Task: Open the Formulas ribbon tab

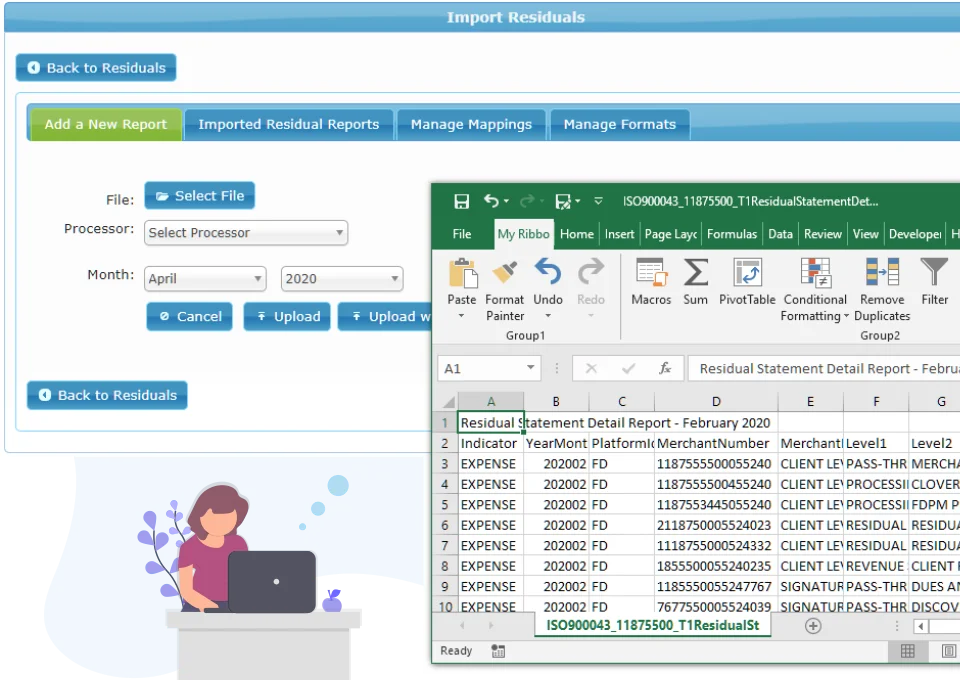Action: tap(732, 233)
